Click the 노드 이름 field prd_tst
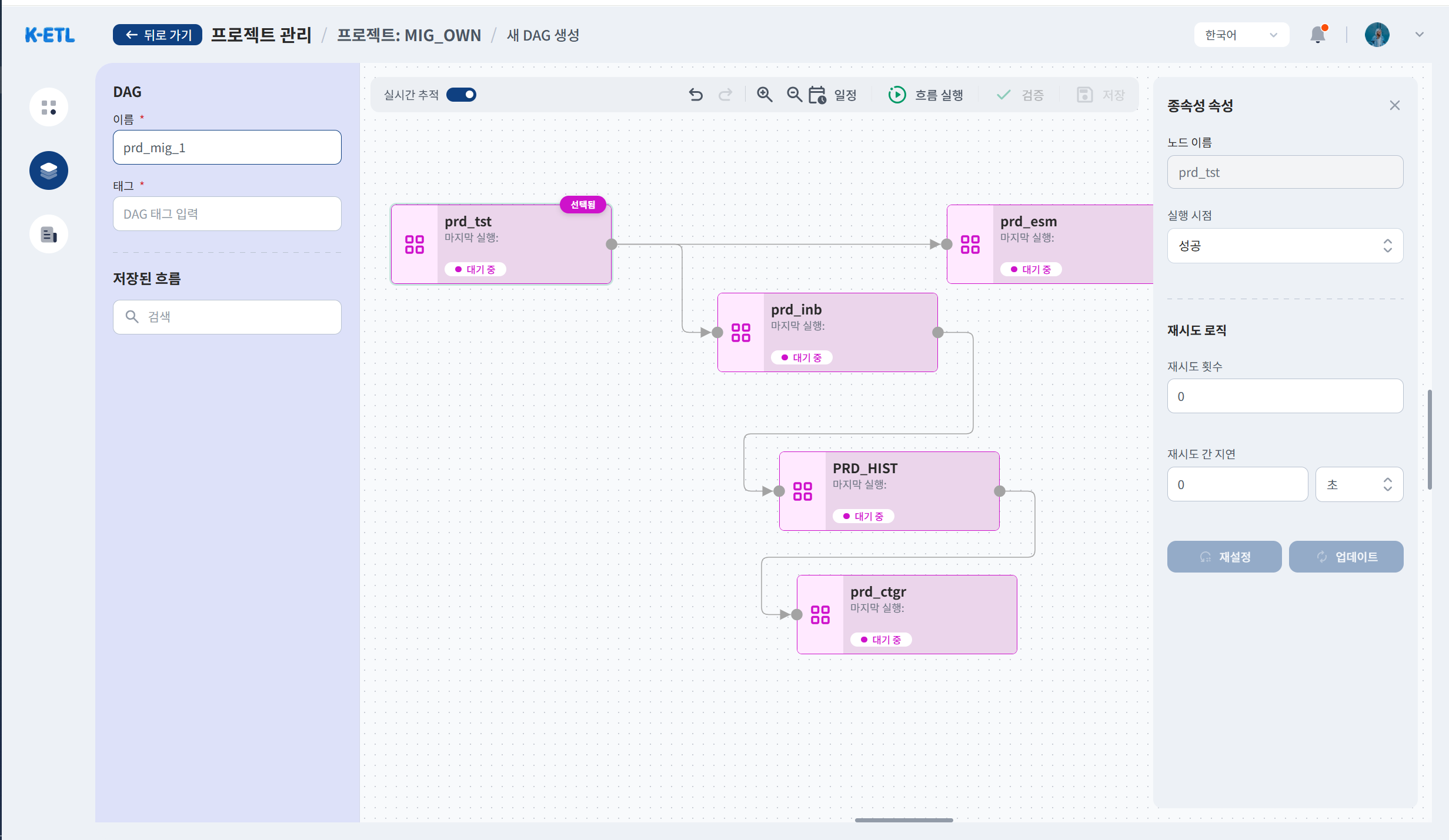The image size is (1449, 840). tap(1285, 172)
